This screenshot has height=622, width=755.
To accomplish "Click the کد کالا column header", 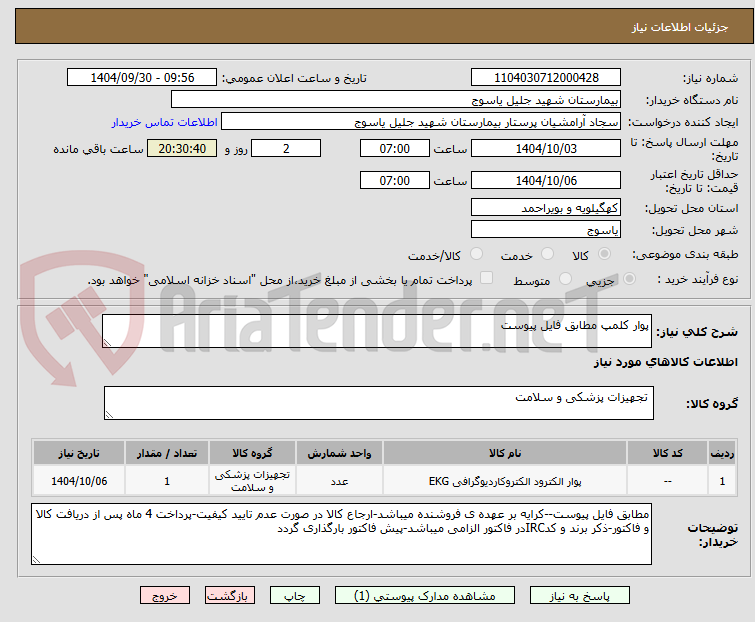I will coord(667,453).
